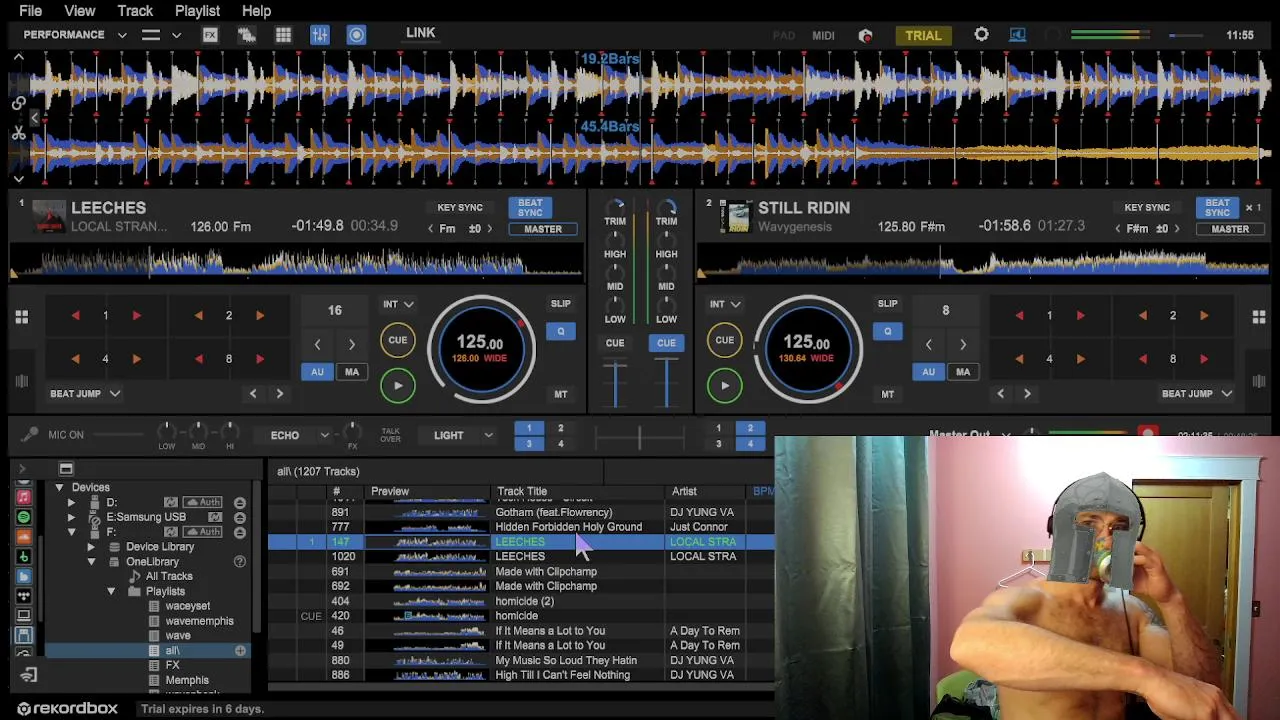Image resolution: width=1280 pixels, height=720 pixels.
Task: Click the Beatport source icon
Action: pyautogui.click(x=24, y=557)
